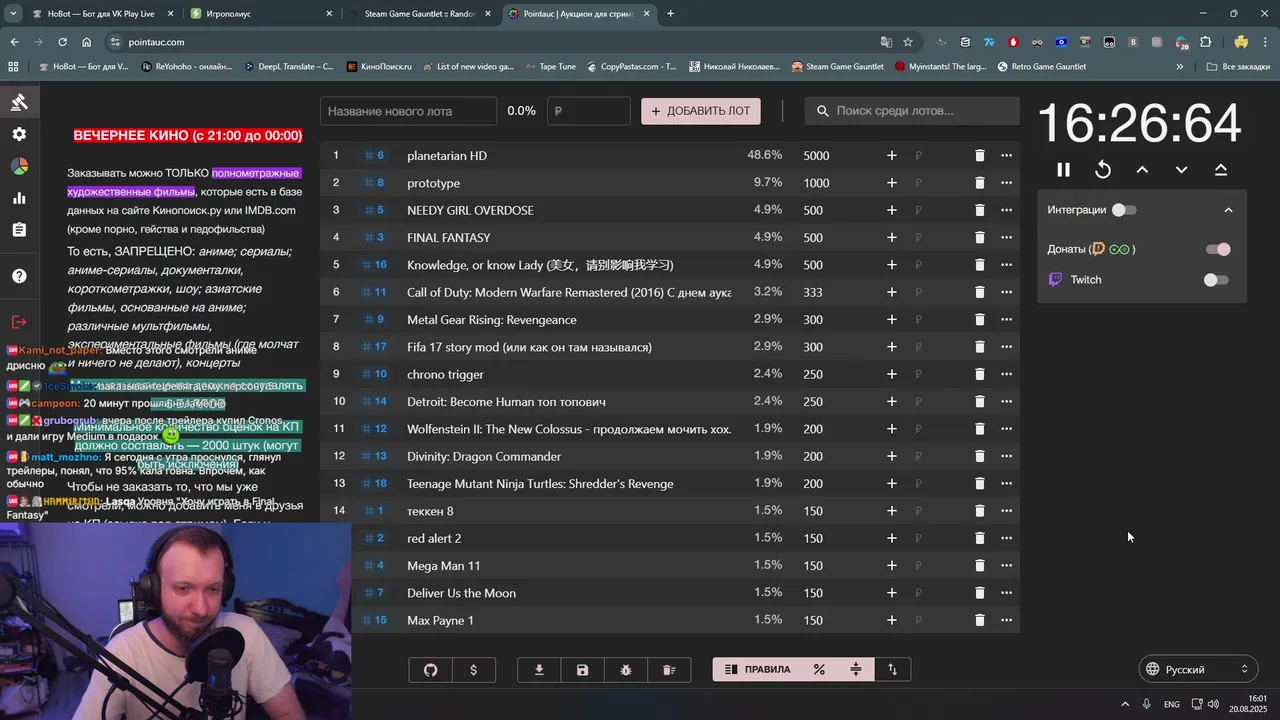Open the Русский language dropdown
Screen dimensions: 1280x720
(x=1198, y=669)
